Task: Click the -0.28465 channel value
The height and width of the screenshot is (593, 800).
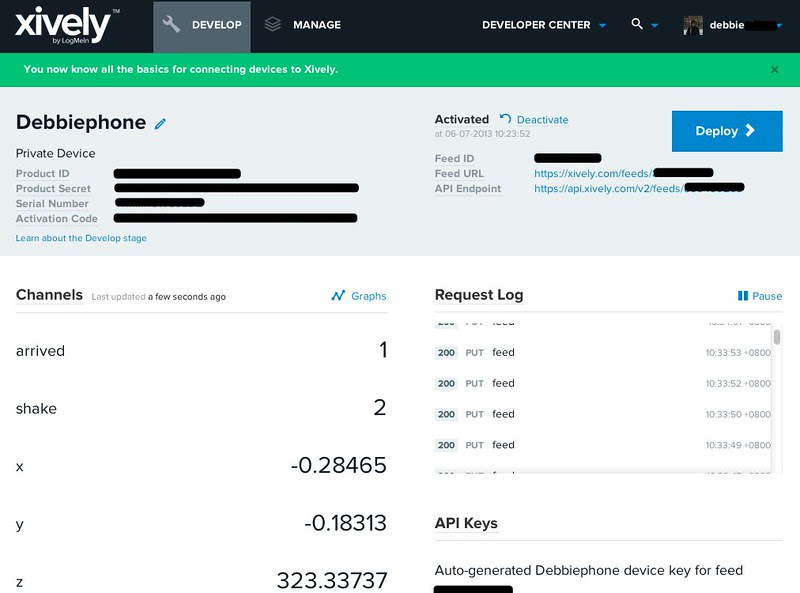Action: (x=338, y=465)
